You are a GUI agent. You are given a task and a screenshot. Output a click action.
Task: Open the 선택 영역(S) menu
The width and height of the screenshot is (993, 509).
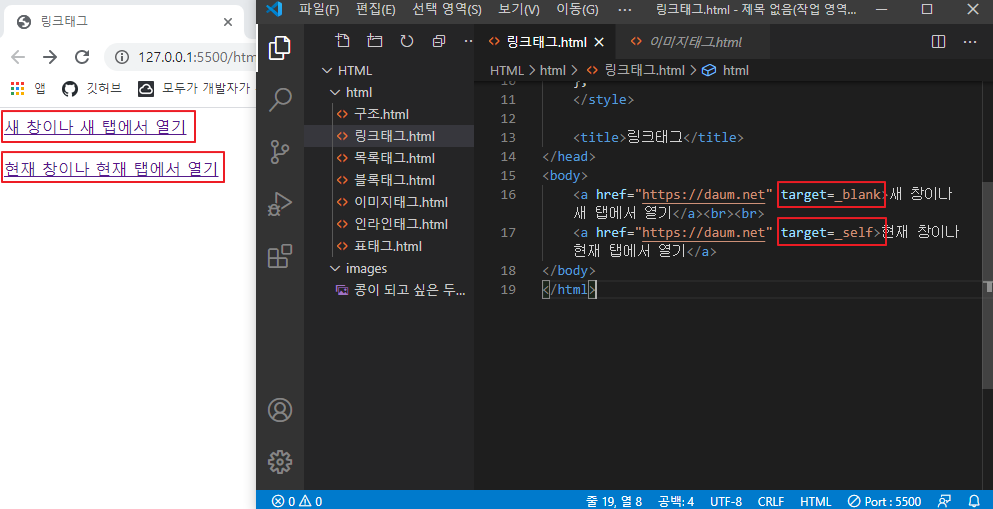click(x=447, y=9)
